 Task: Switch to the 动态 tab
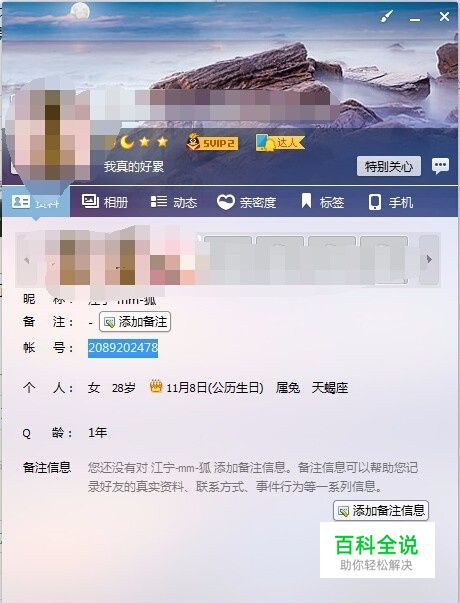click(173, 202)
